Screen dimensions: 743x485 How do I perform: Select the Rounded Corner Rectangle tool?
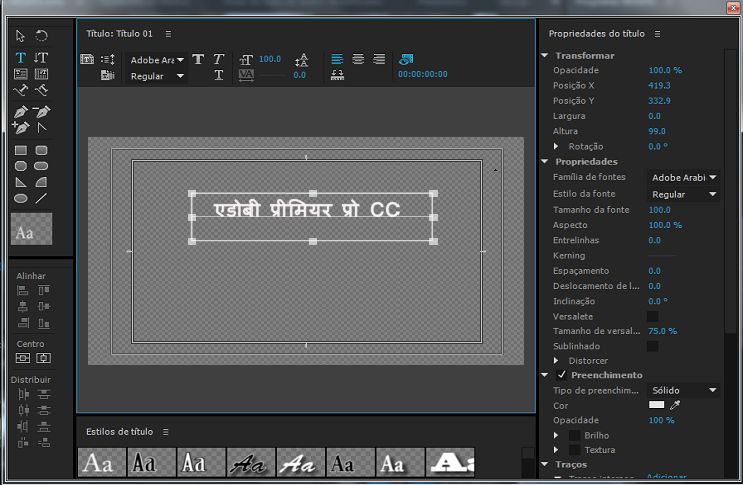41,150
